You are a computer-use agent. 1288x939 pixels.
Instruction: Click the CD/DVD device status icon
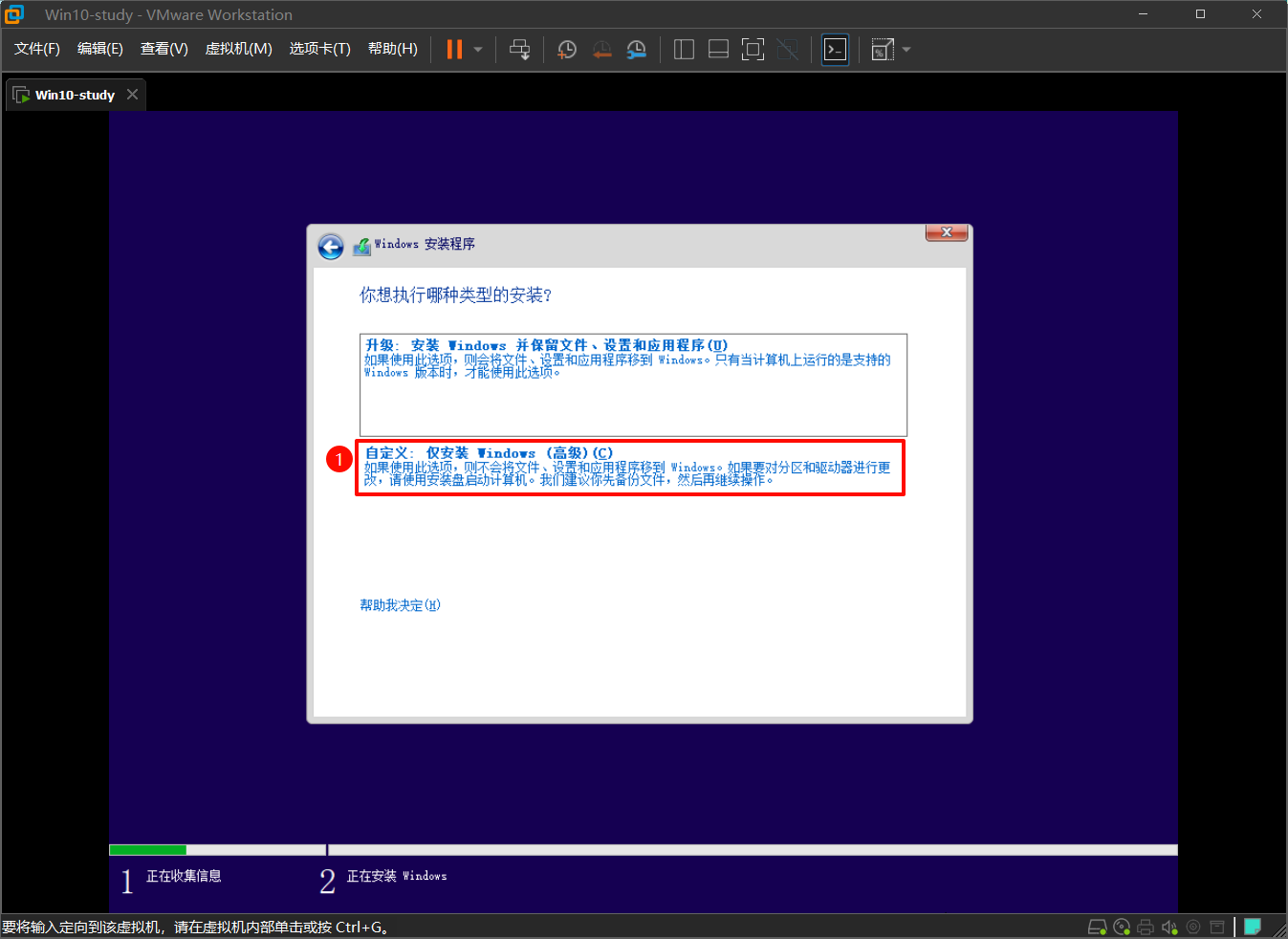[1121, 926]
